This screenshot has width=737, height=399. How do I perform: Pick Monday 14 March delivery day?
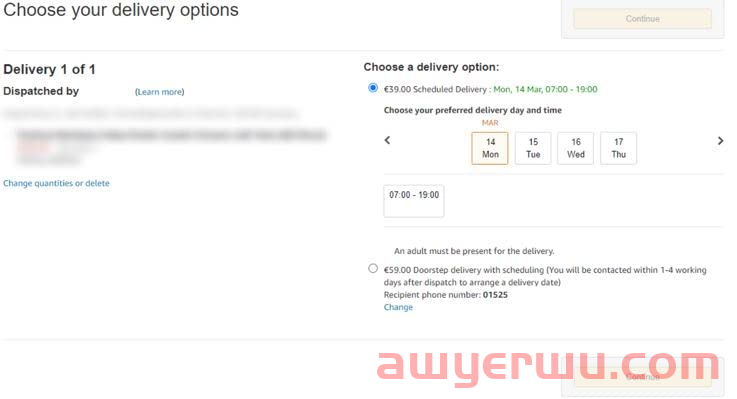[x=490, y=148]
